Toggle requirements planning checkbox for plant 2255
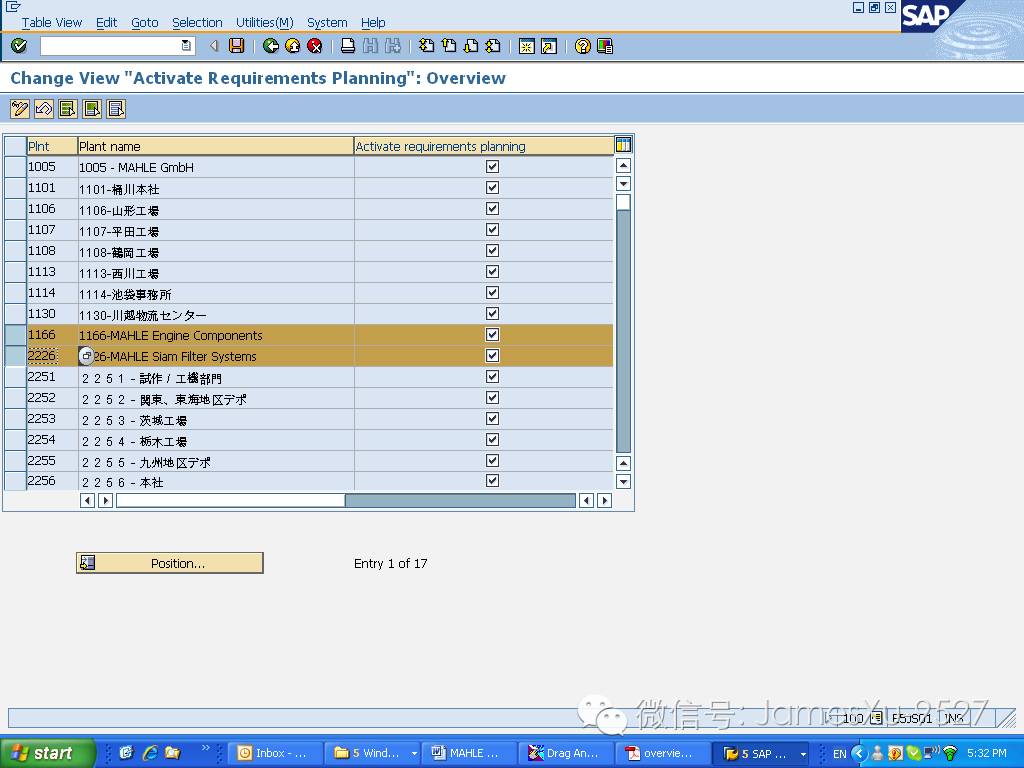This screenshot has width=1024, height=768. 492,460
